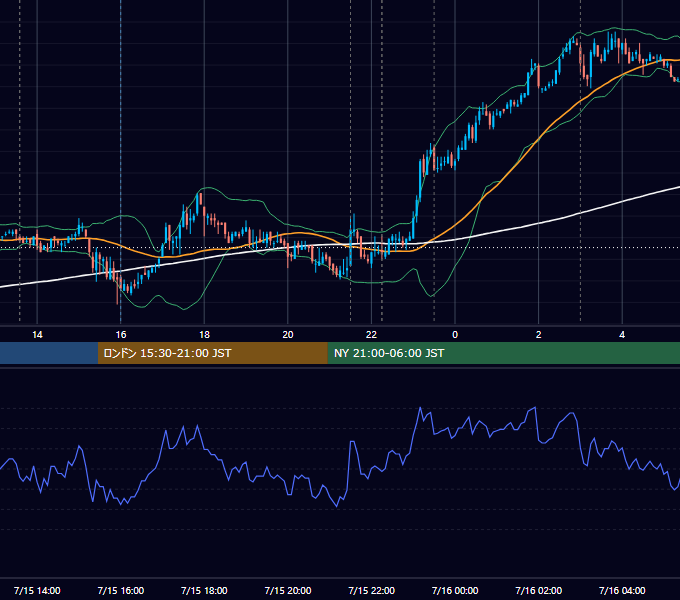680x600 pixels.
Task: Click the blue session bar before London
Action: click(49, 353)
